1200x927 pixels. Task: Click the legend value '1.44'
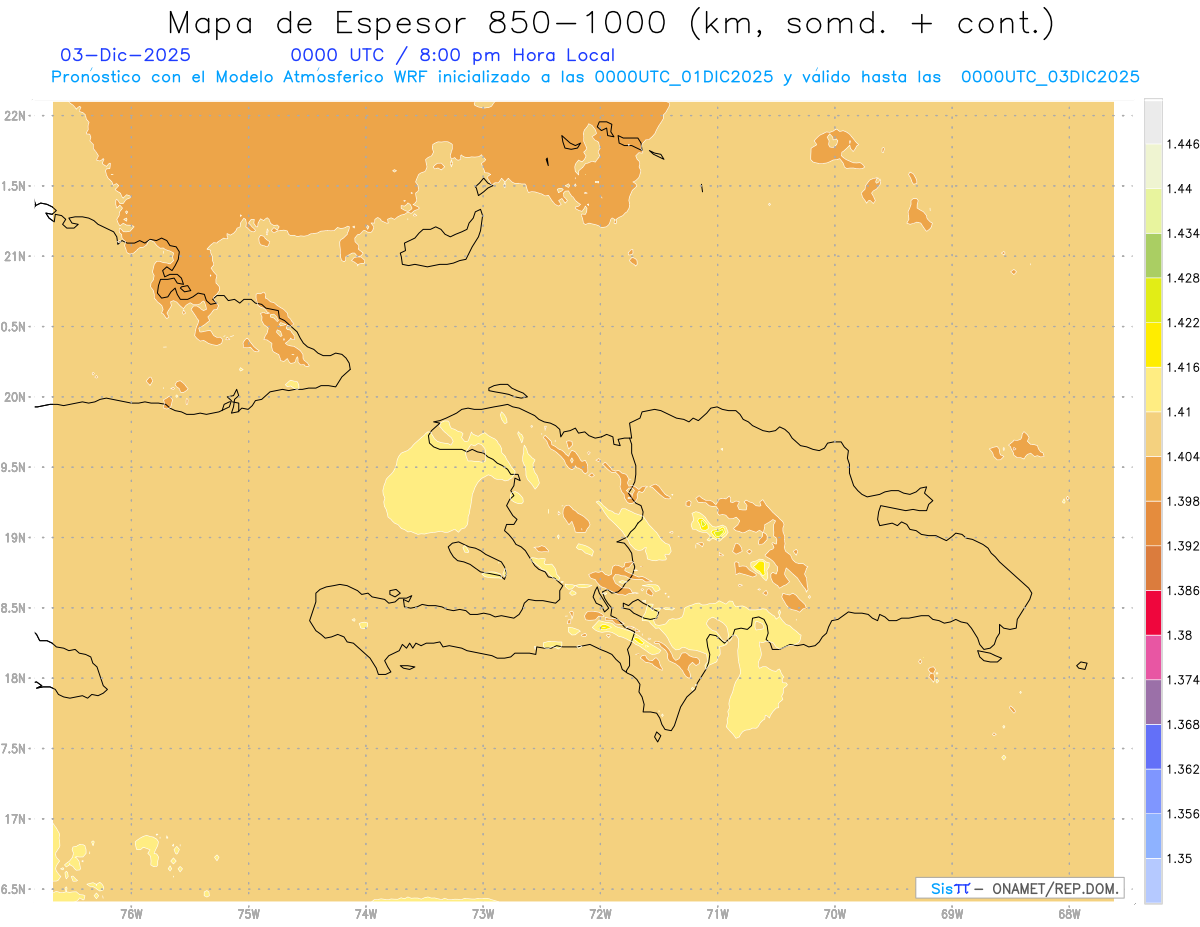click(x=1181, y=189)
